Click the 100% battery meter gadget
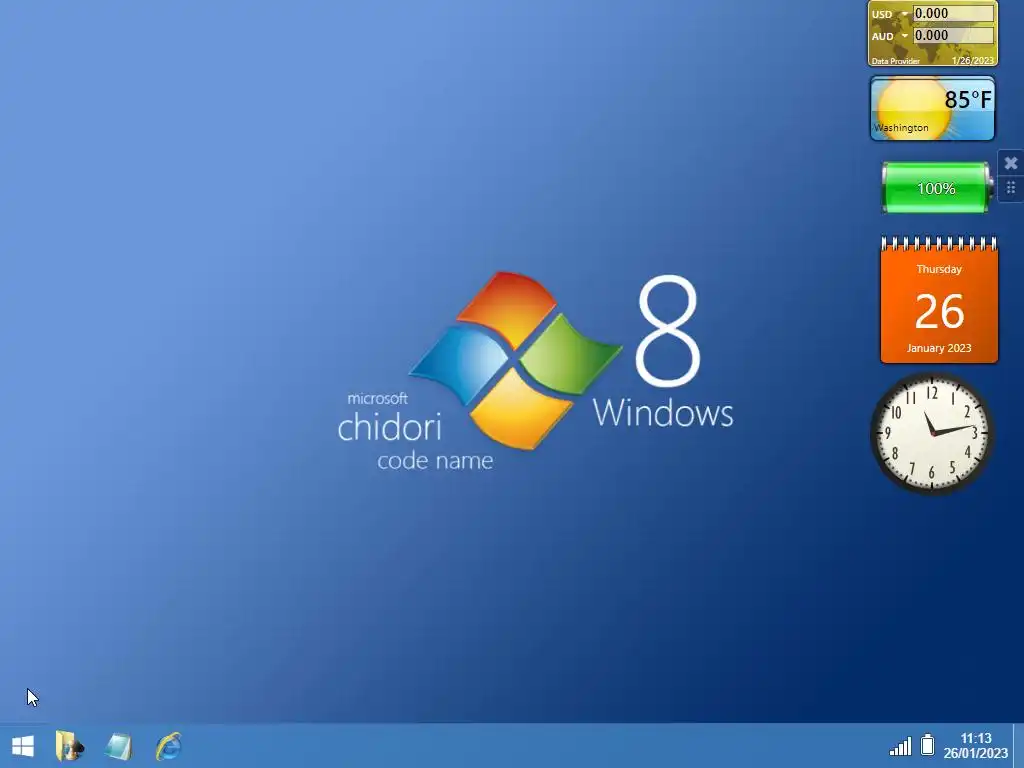The image size is (1024, 768). point(936,188)
